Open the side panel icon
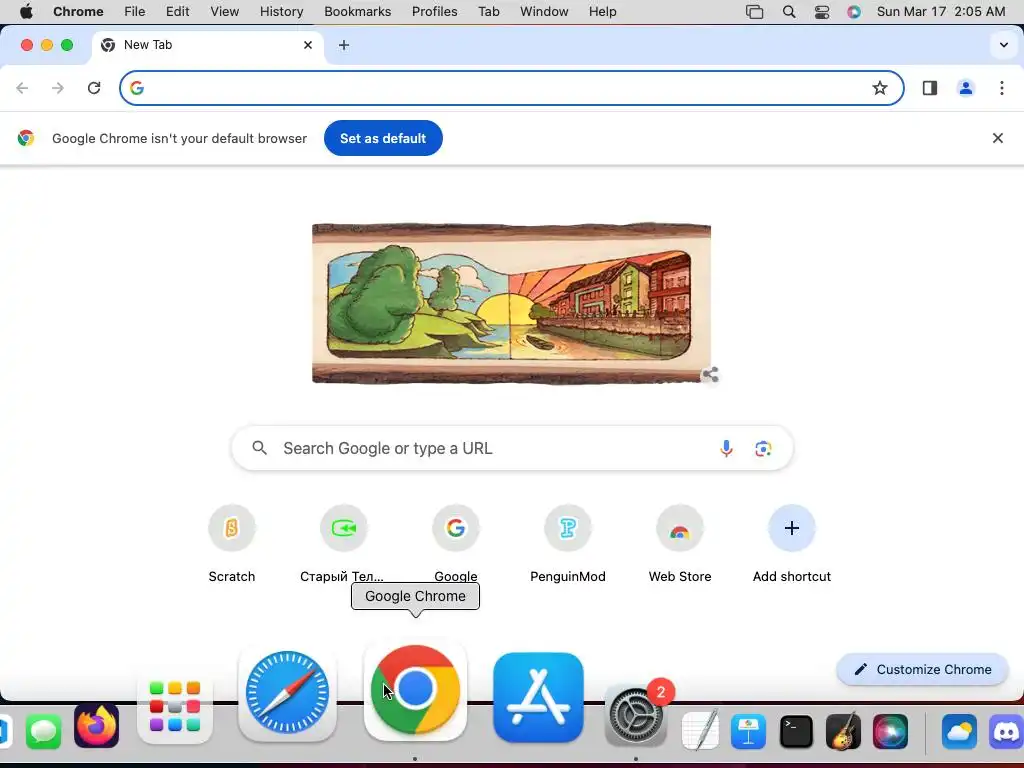This screenshot has height=768, width=1024. point(929,88)
